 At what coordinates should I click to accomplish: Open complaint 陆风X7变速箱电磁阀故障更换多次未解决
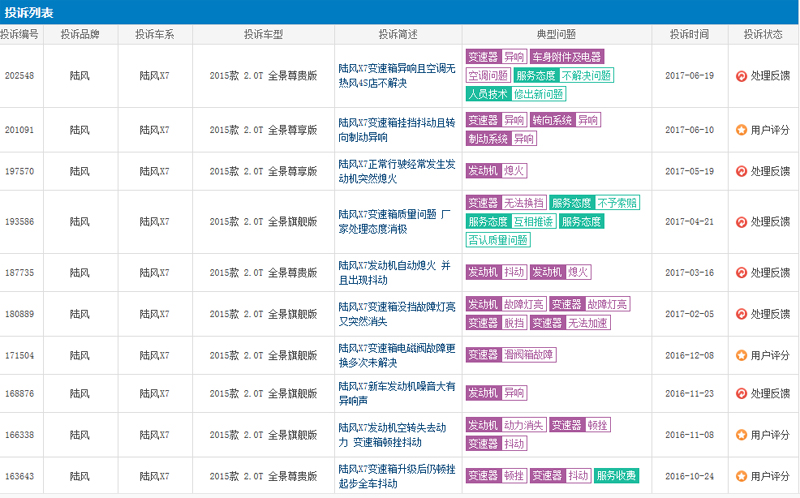click(x=397, y=356)
